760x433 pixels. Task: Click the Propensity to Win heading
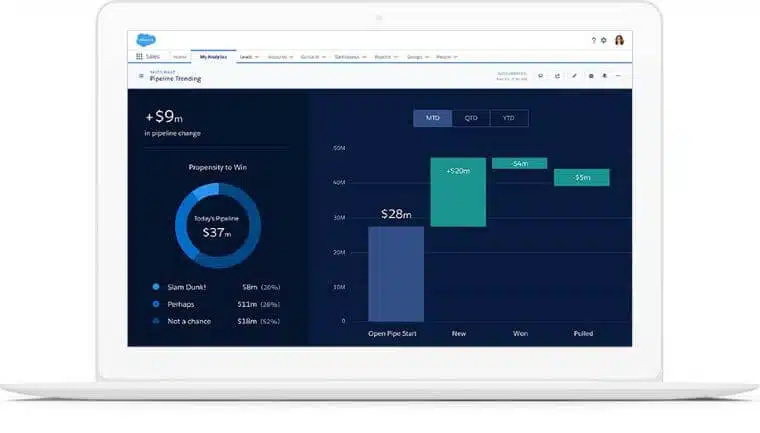[218, 167]
